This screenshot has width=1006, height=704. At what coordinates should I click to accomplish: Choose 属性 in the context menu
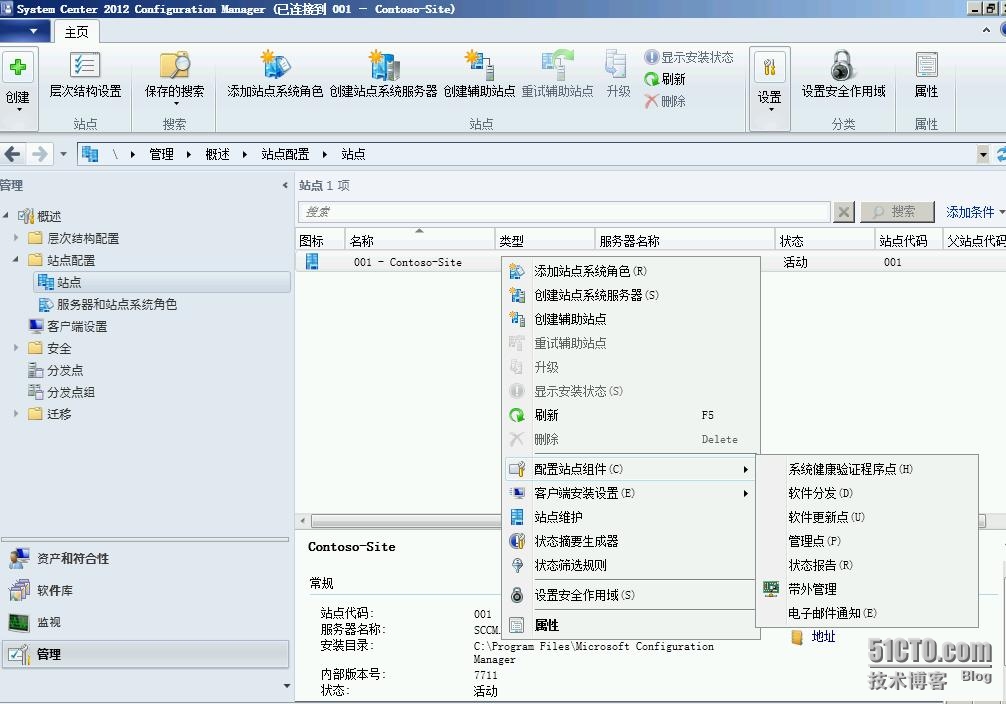[x=631, y=625]
